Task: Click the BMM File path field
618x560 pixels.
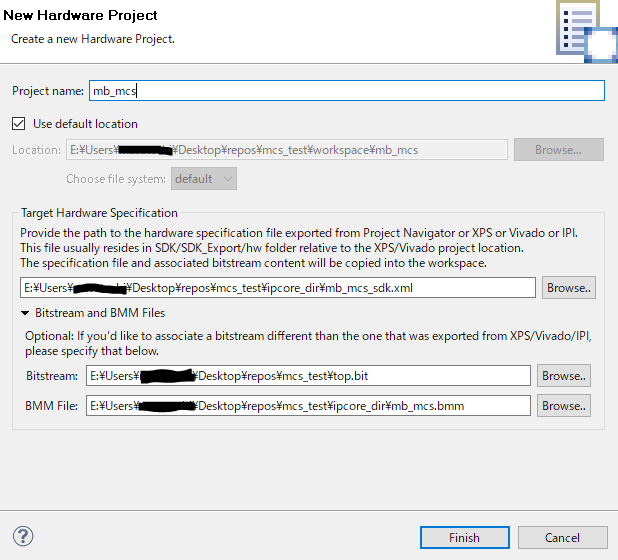Action: (x=308, y=406)
